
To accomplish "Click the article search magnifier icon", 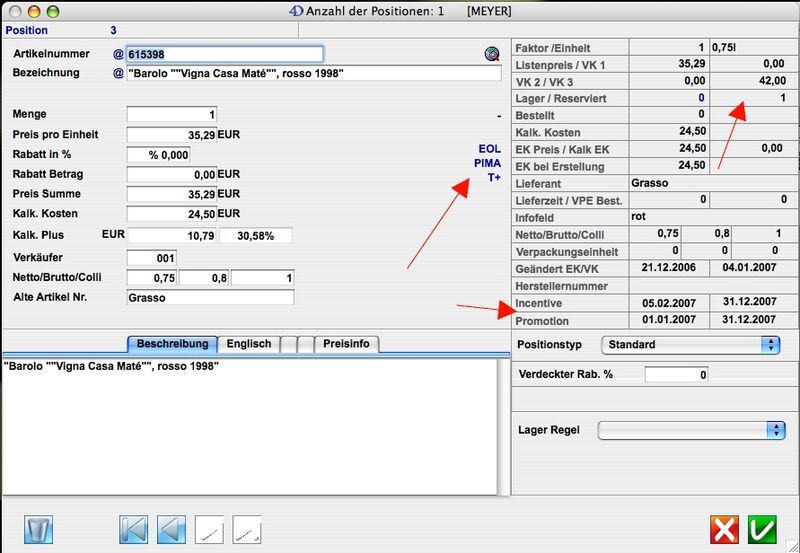I will 491,54.
